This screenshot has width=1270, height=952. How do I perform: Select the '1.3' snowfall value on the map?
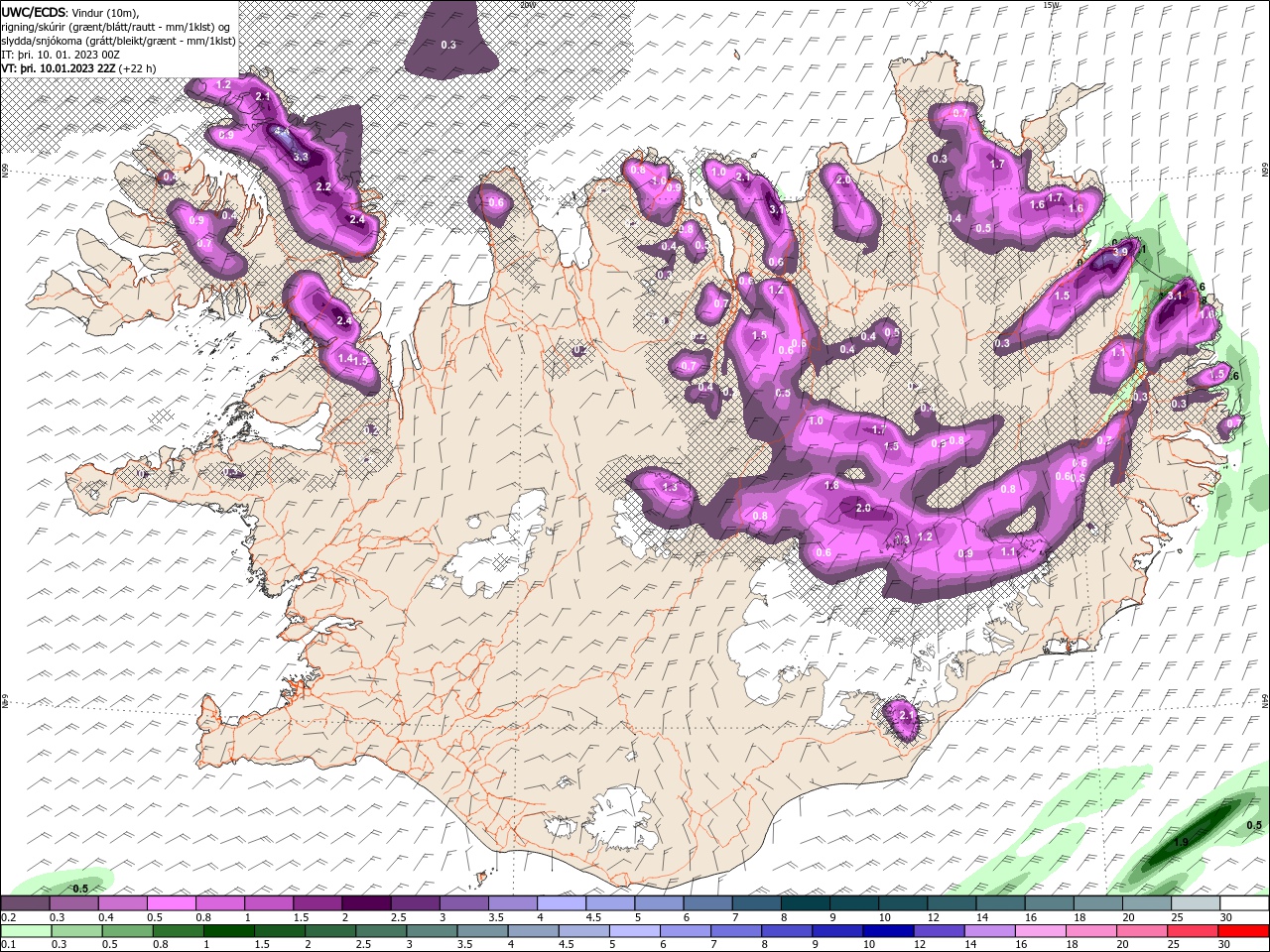point(670,487)
